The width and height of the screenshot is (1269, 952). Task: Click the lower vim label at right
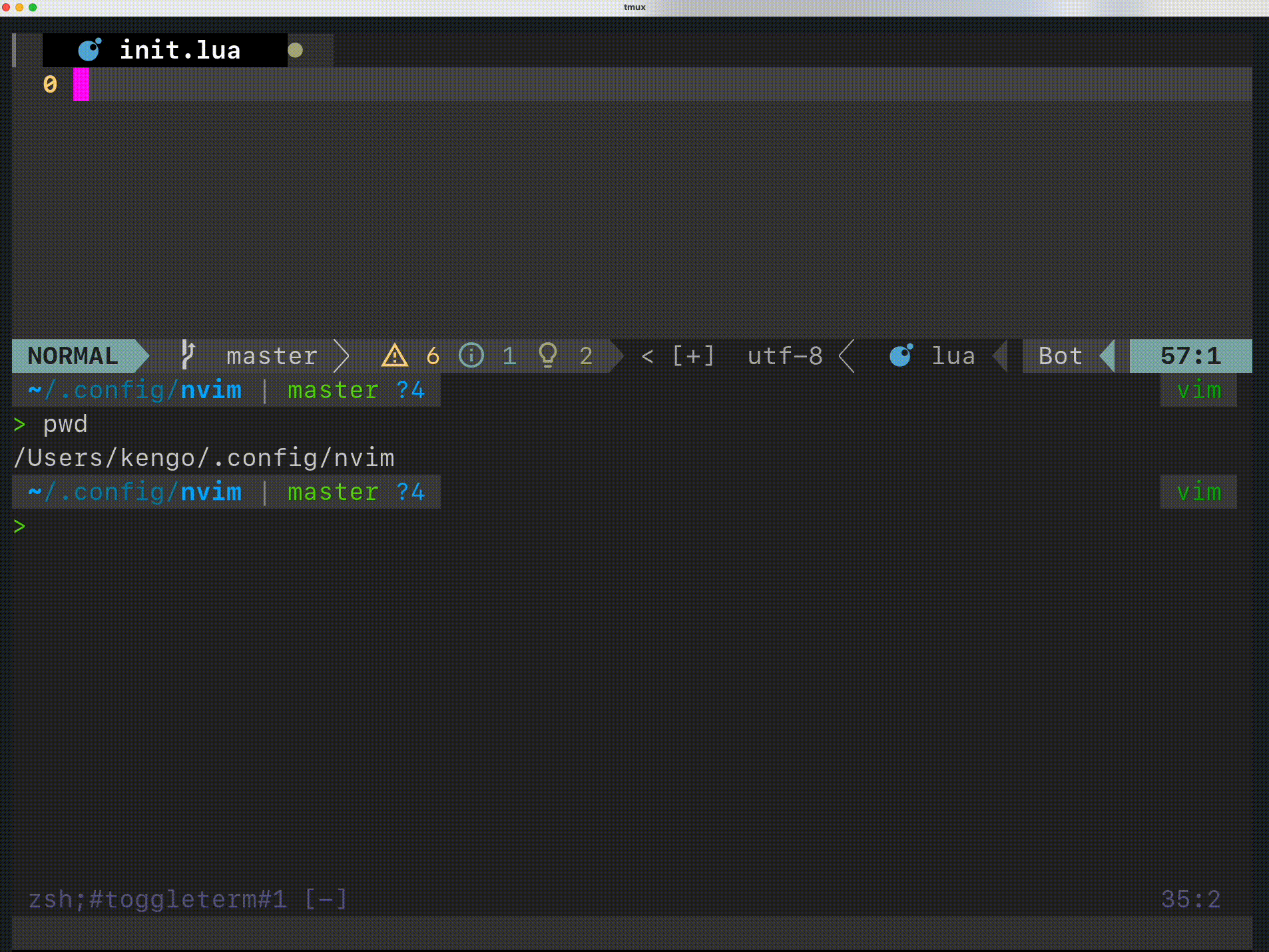tap(1199, 492)
